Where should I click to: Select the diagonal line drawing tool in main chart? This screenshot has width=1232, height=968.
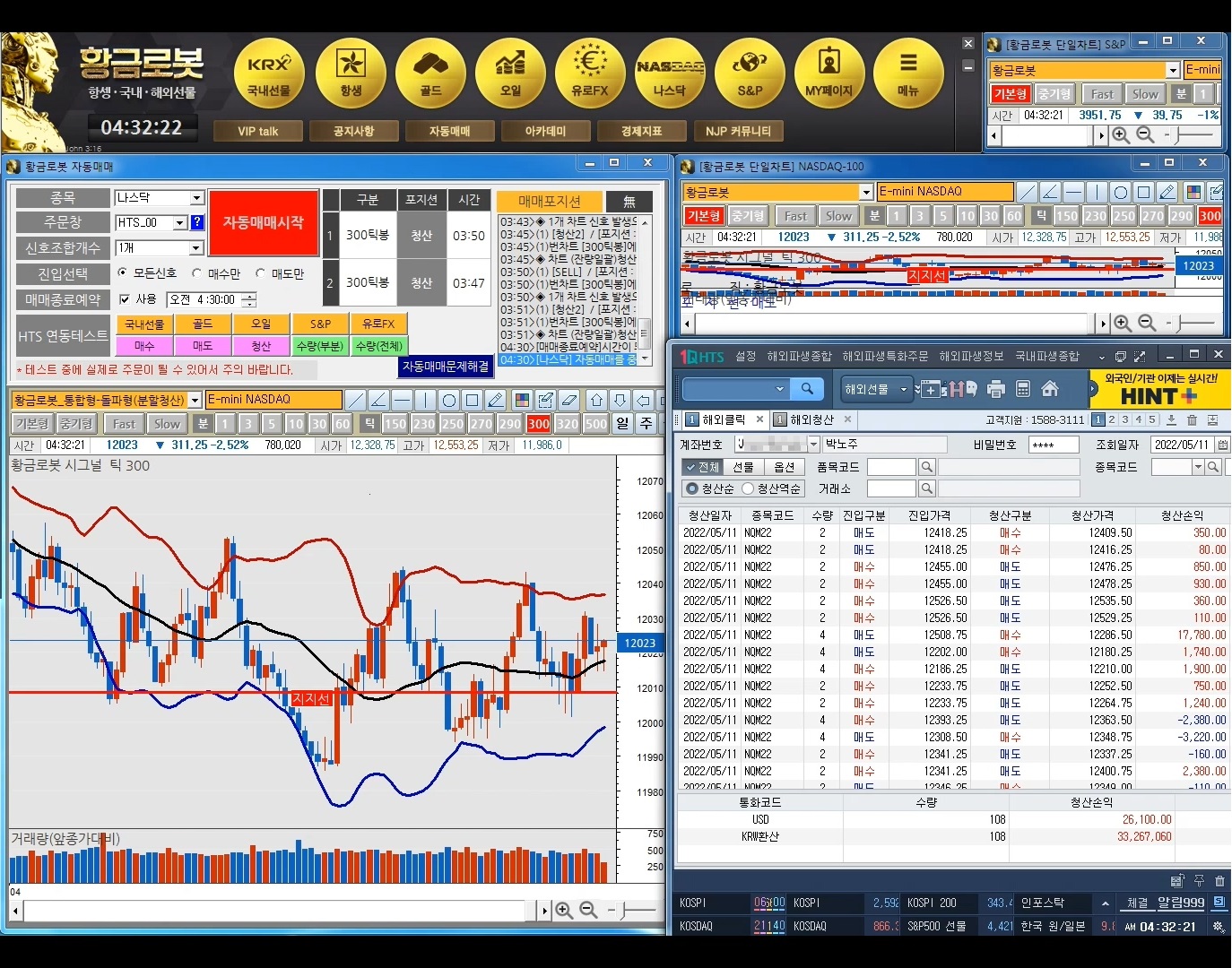pyautogui.click(x=356, y=400)
